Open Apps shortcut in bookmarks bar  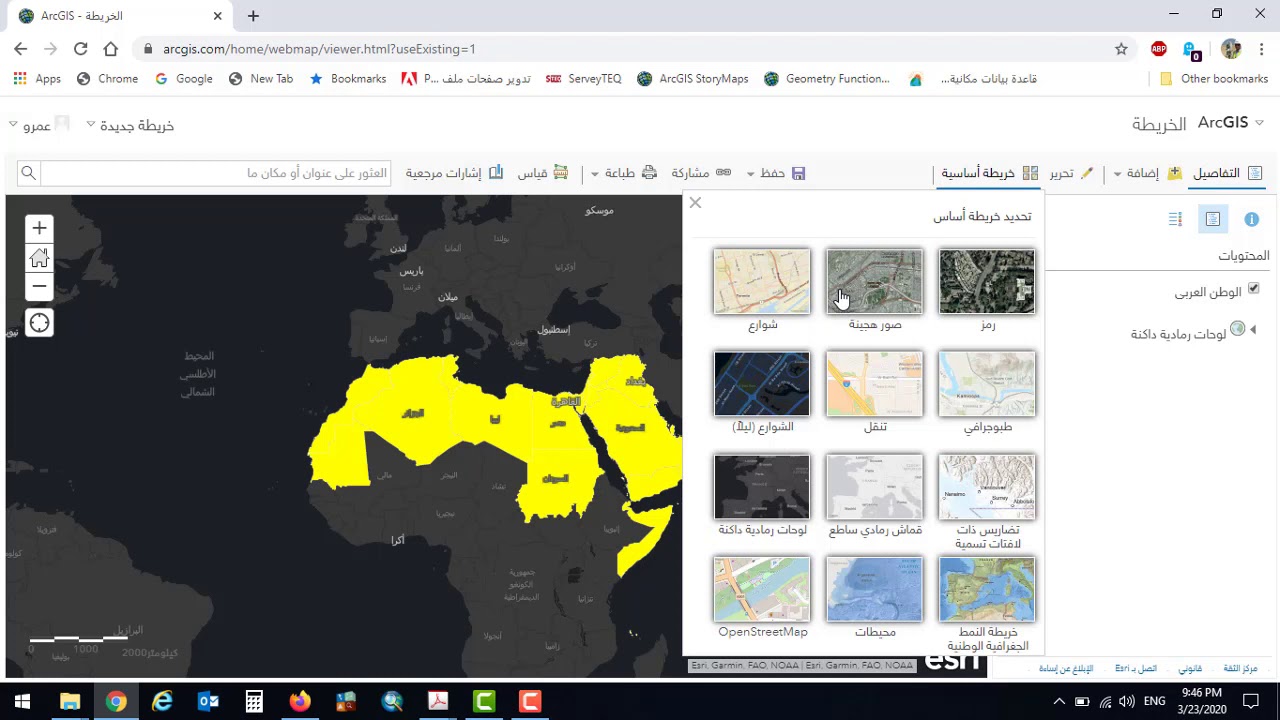(x=37, y=79)
